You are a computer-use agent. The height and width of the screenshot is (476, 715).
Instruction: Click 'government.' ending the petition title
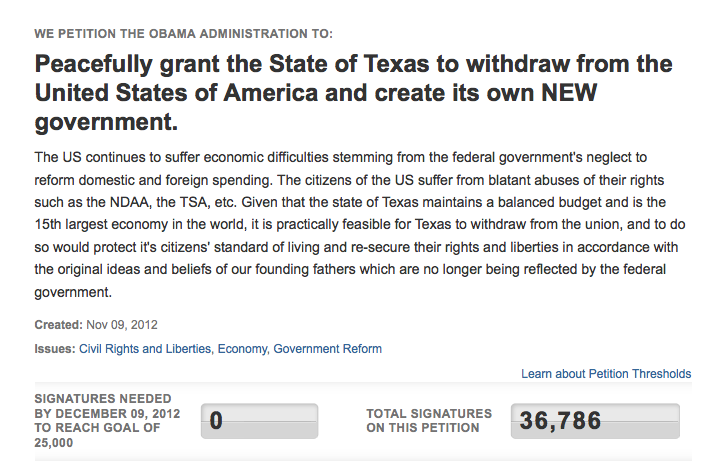(x=106, y=122)
